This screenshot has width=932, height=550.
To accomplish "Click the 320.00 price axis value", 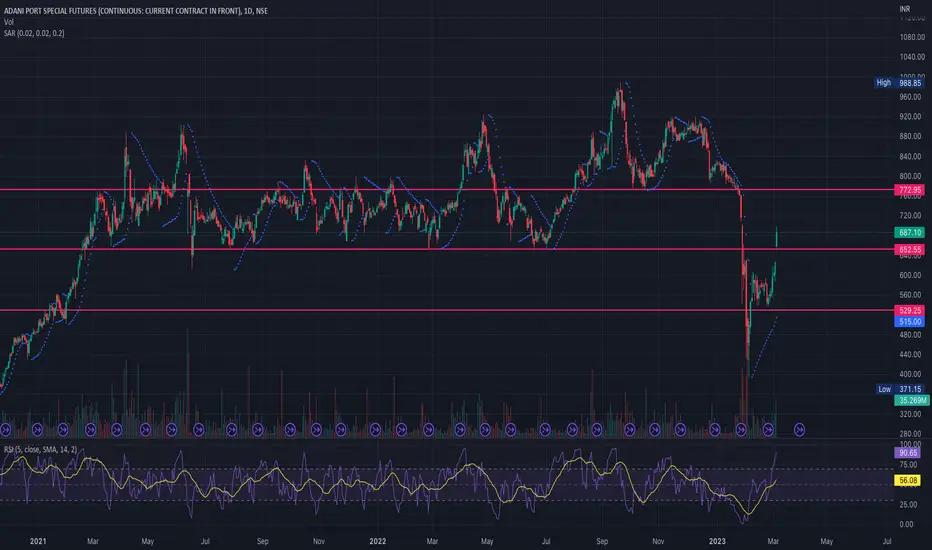I will tap(910, 414).
